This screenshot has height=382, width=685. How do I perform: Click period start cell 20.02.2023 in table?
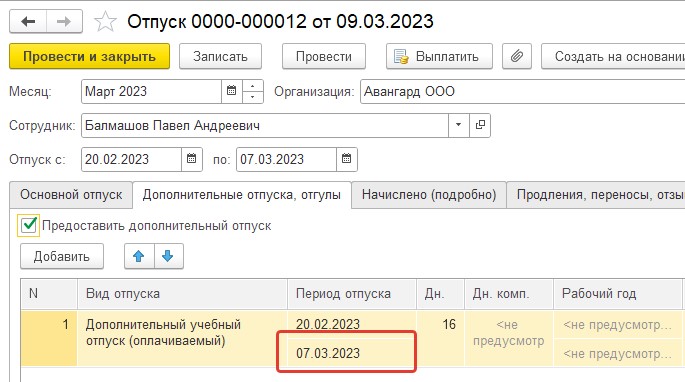352,324
